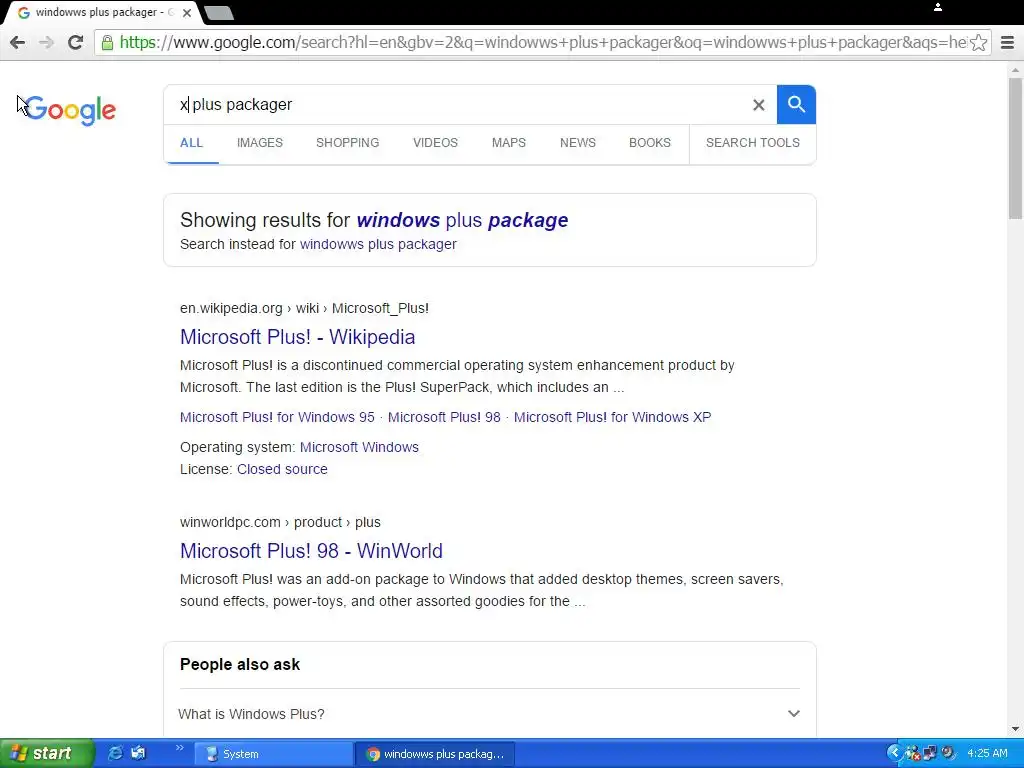The height and width of the screenshot is (768, 1024).
Task: Expand hidden system tray icons arrow
Action: tap(894, 754)
